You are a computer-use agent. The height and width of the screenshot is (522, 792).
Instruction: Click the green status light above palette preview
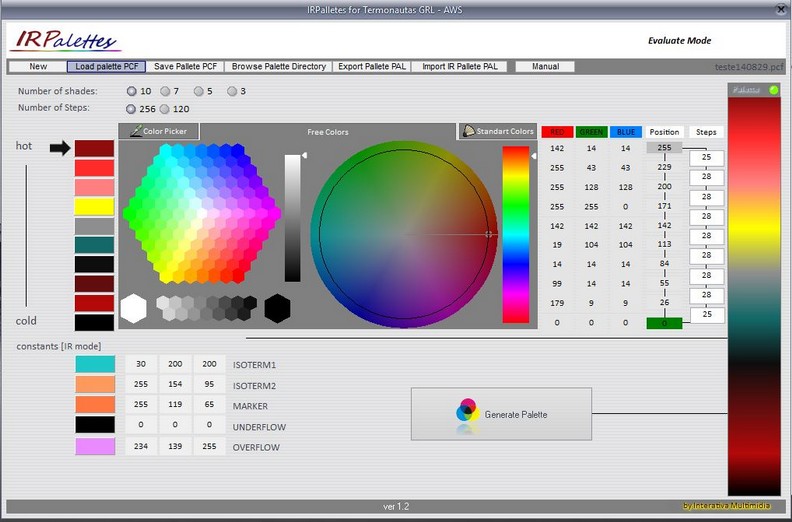pos(773,91)
